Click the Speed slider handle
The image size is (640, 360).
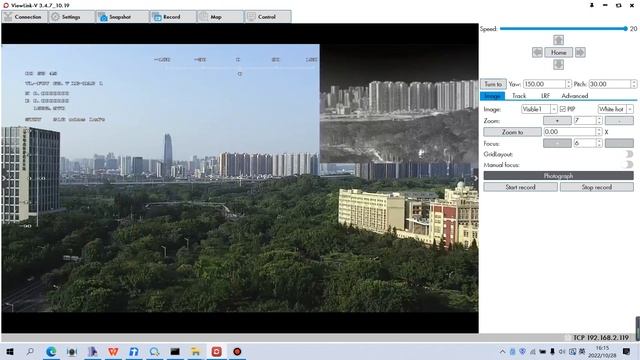coord(625,29)
